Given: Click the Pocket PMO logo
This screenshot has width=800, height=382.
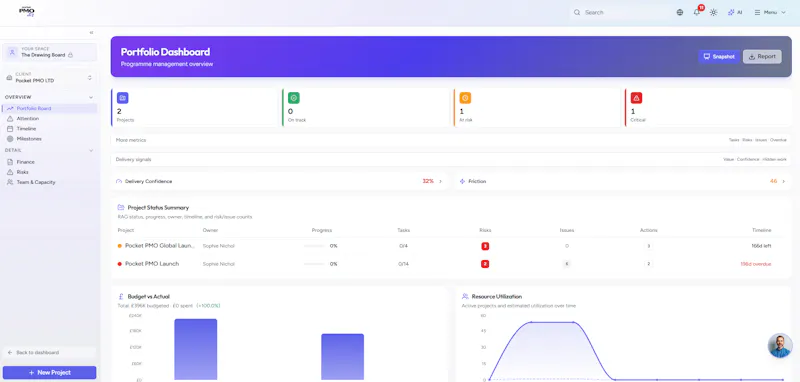Looking at the screenshot, I should [x=27, y=12].
